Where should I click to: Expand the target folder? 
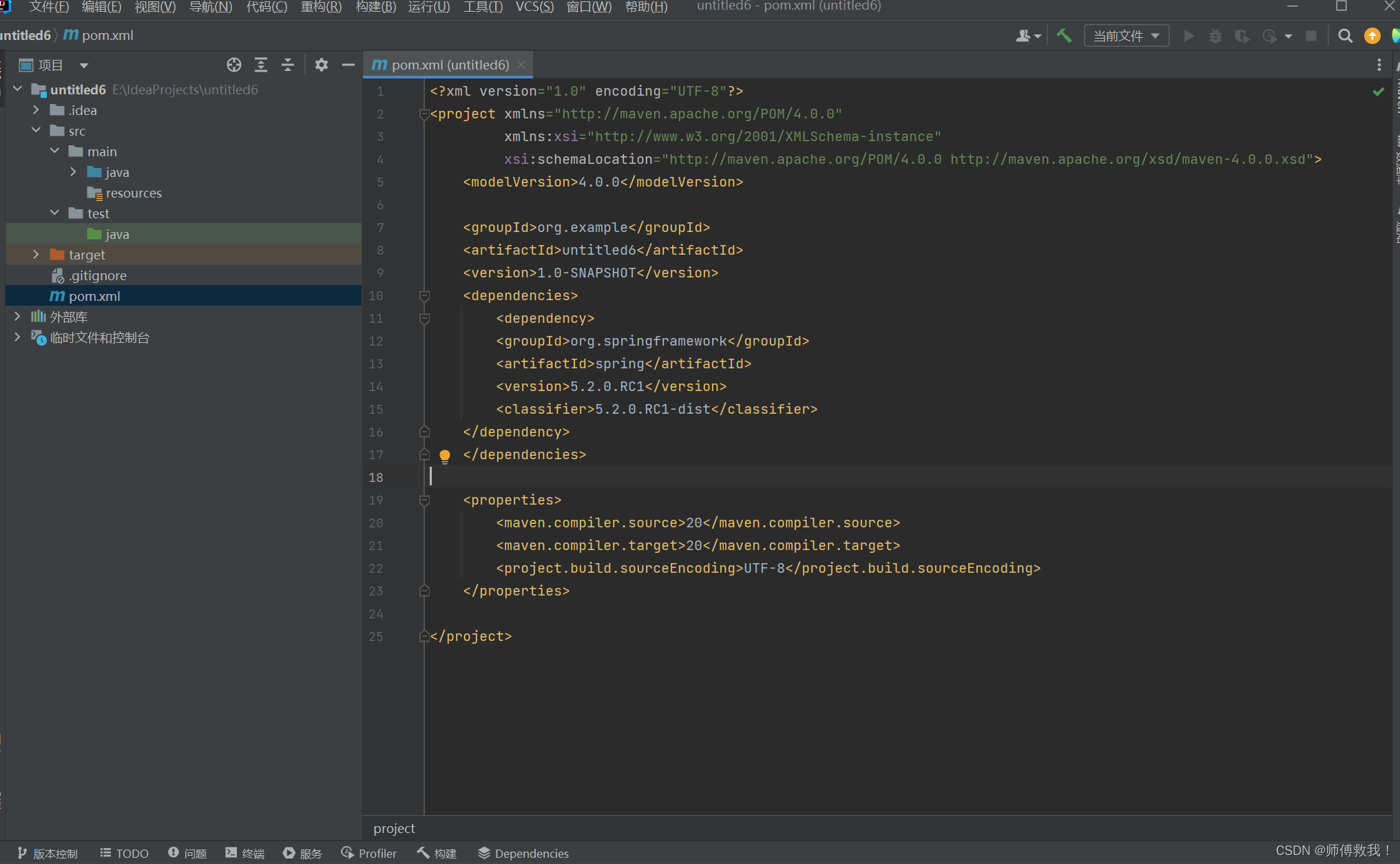pyautogui.click(x=36, y=254)
